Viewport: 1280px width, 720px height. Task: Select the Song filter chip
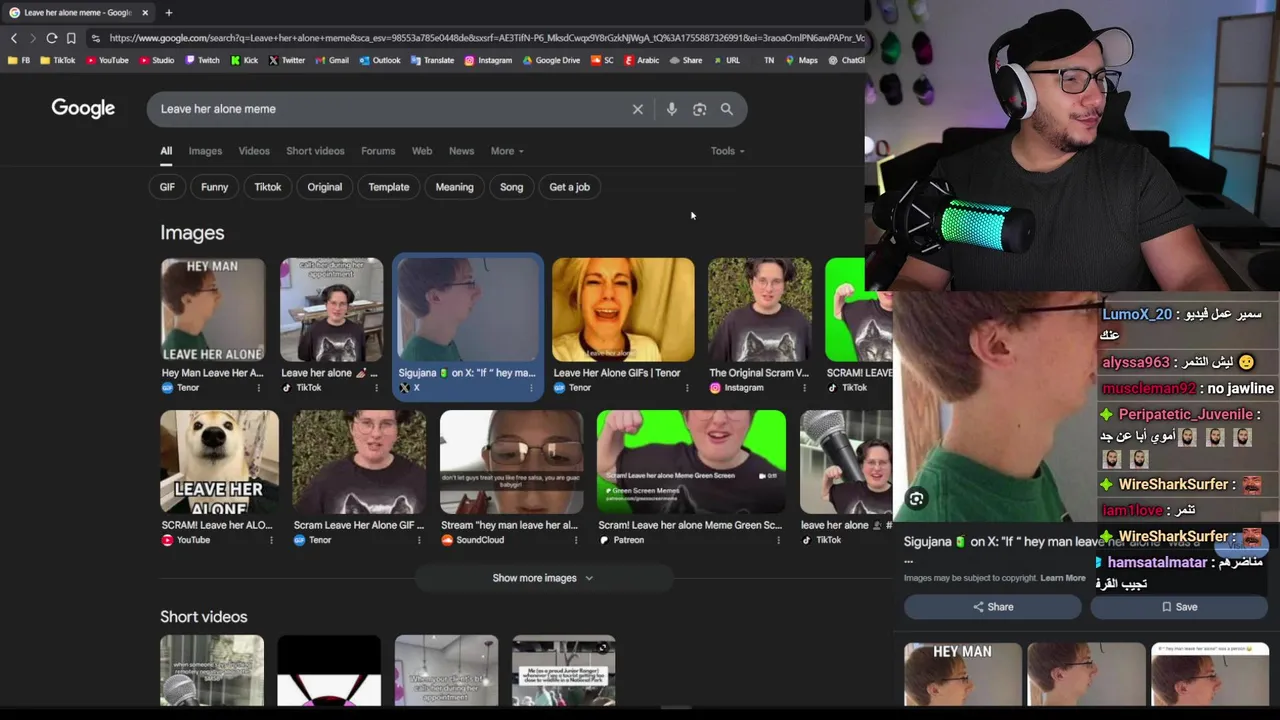[511, 187]
